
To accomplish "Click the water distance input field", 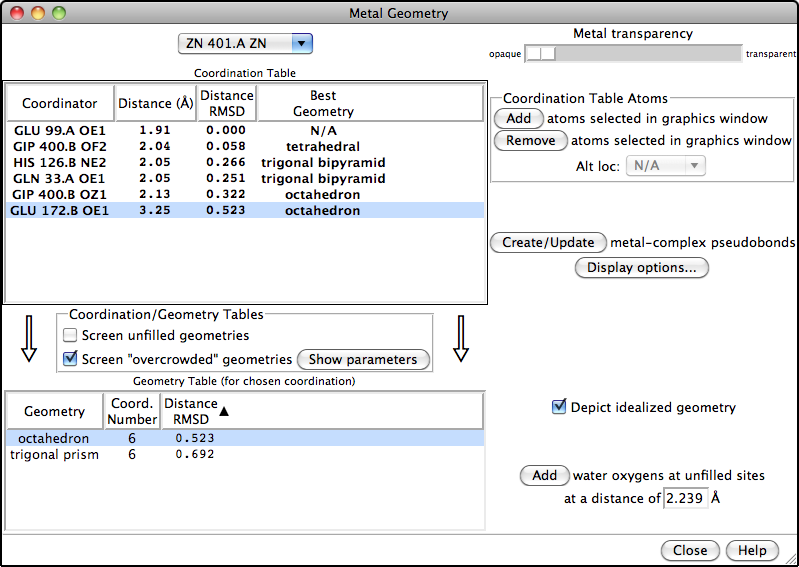I will tap(685, 498).
